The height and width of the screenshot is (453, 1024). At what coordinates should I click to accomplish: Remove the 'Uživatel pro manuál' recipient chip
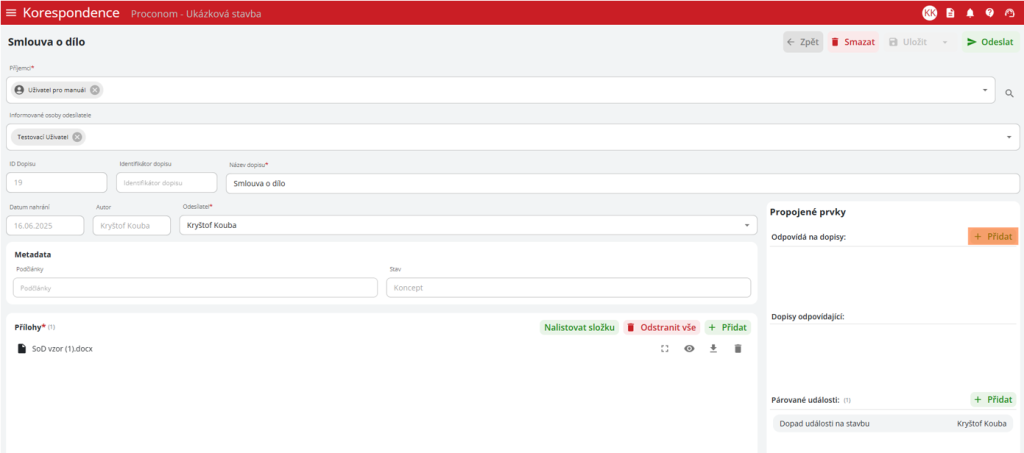pyautogui.click(x=95, y=90)
